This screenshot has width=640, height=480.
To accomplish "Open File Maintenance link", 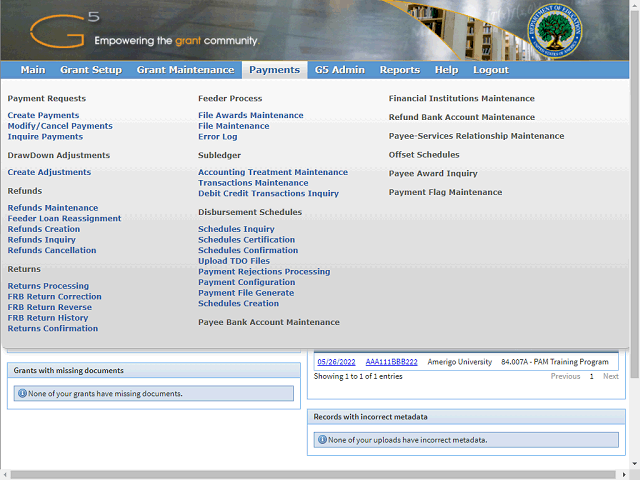I will click(x=233, y=126).
